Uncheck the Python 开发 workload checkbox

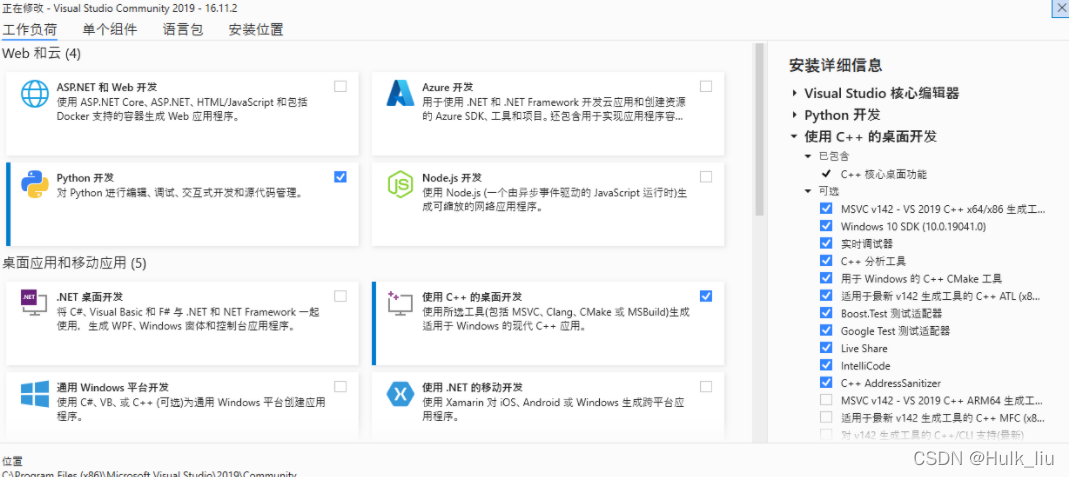pos(340,176)
